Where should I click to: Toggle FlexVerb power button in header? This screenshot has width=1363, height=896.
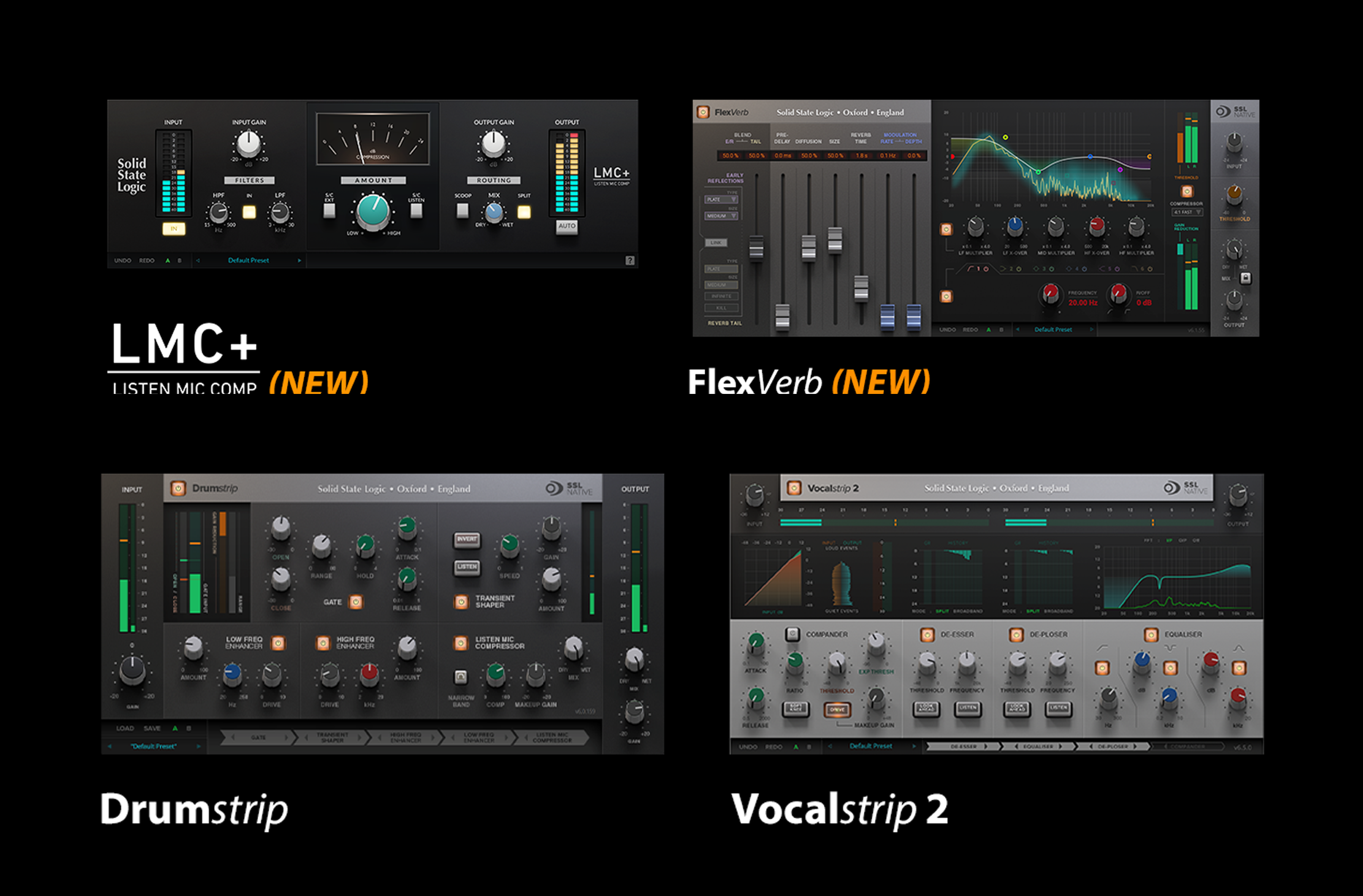(703, 112)
